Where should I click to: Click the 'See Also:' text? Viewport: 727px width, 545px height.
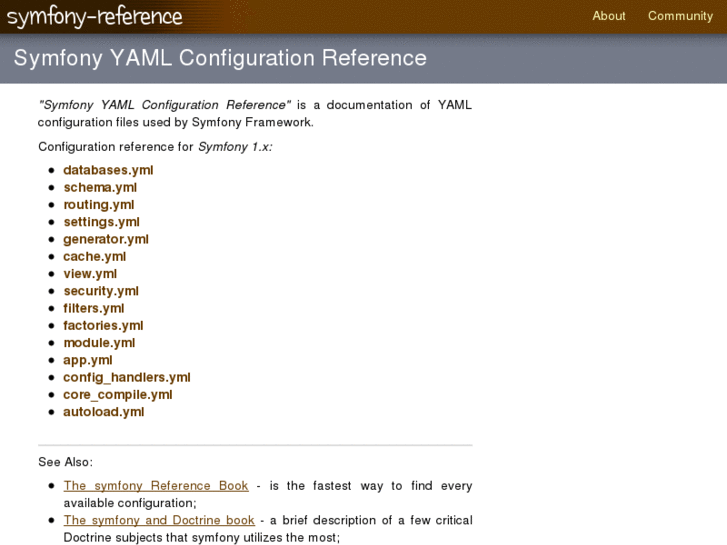click(x=65, y=462)
